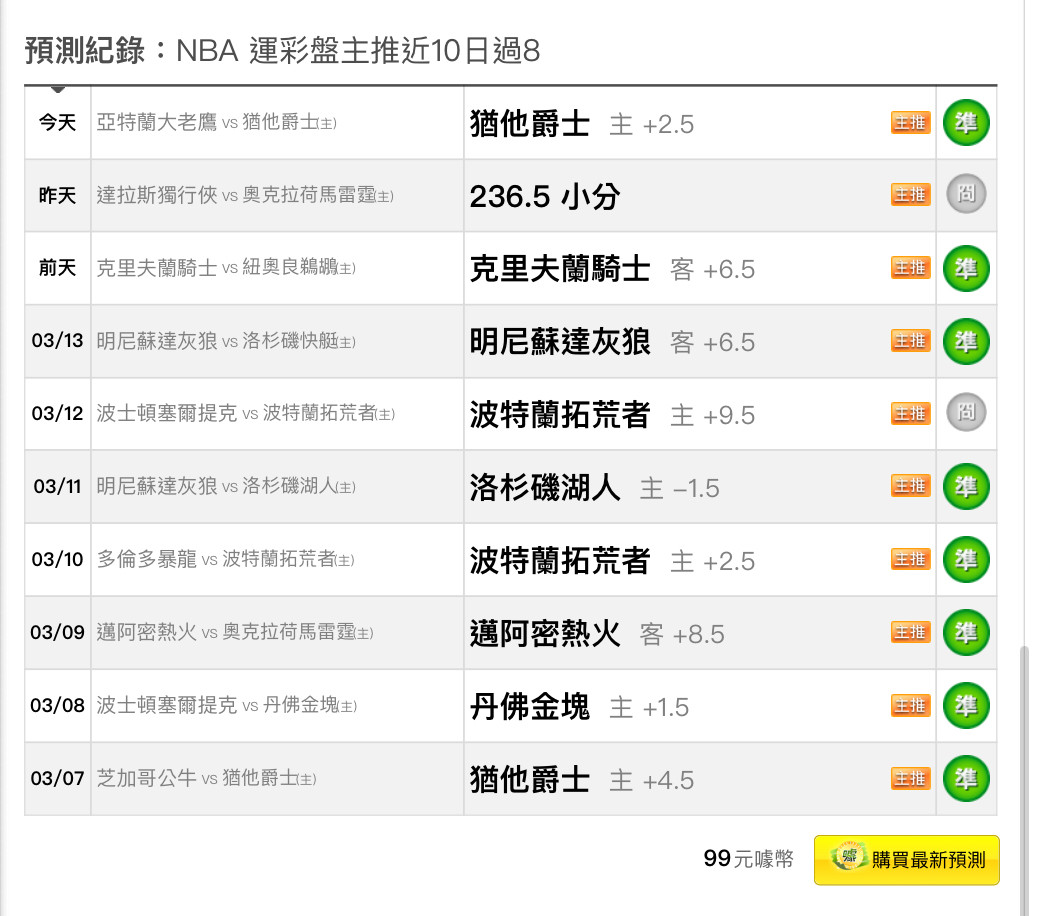Click green 準 icon in 前天 row
The height and width of the screenshot is (916, 1038).
click(966, 268)
